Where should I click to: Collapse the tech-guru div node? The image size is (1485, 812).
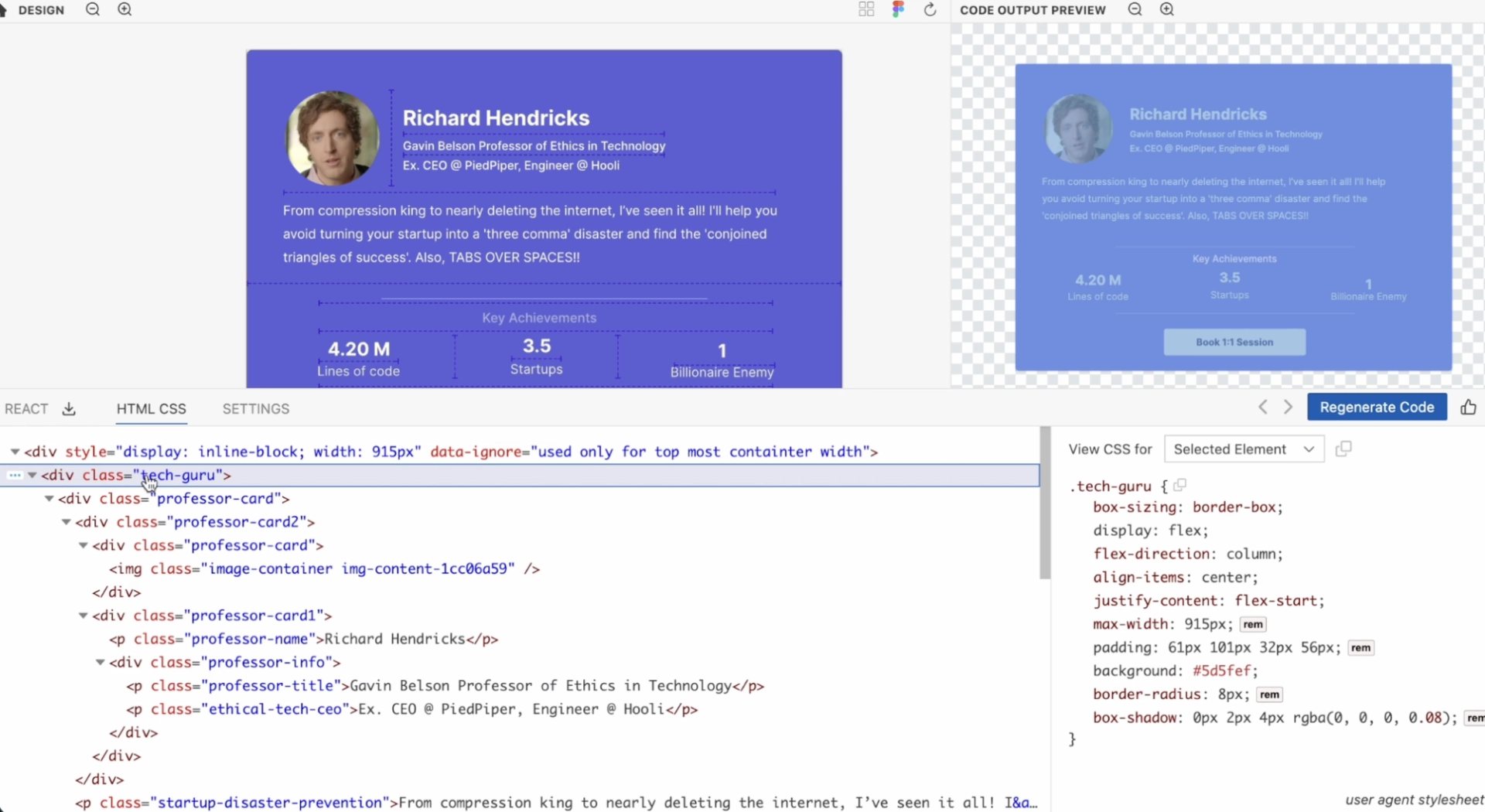(32, 476)
